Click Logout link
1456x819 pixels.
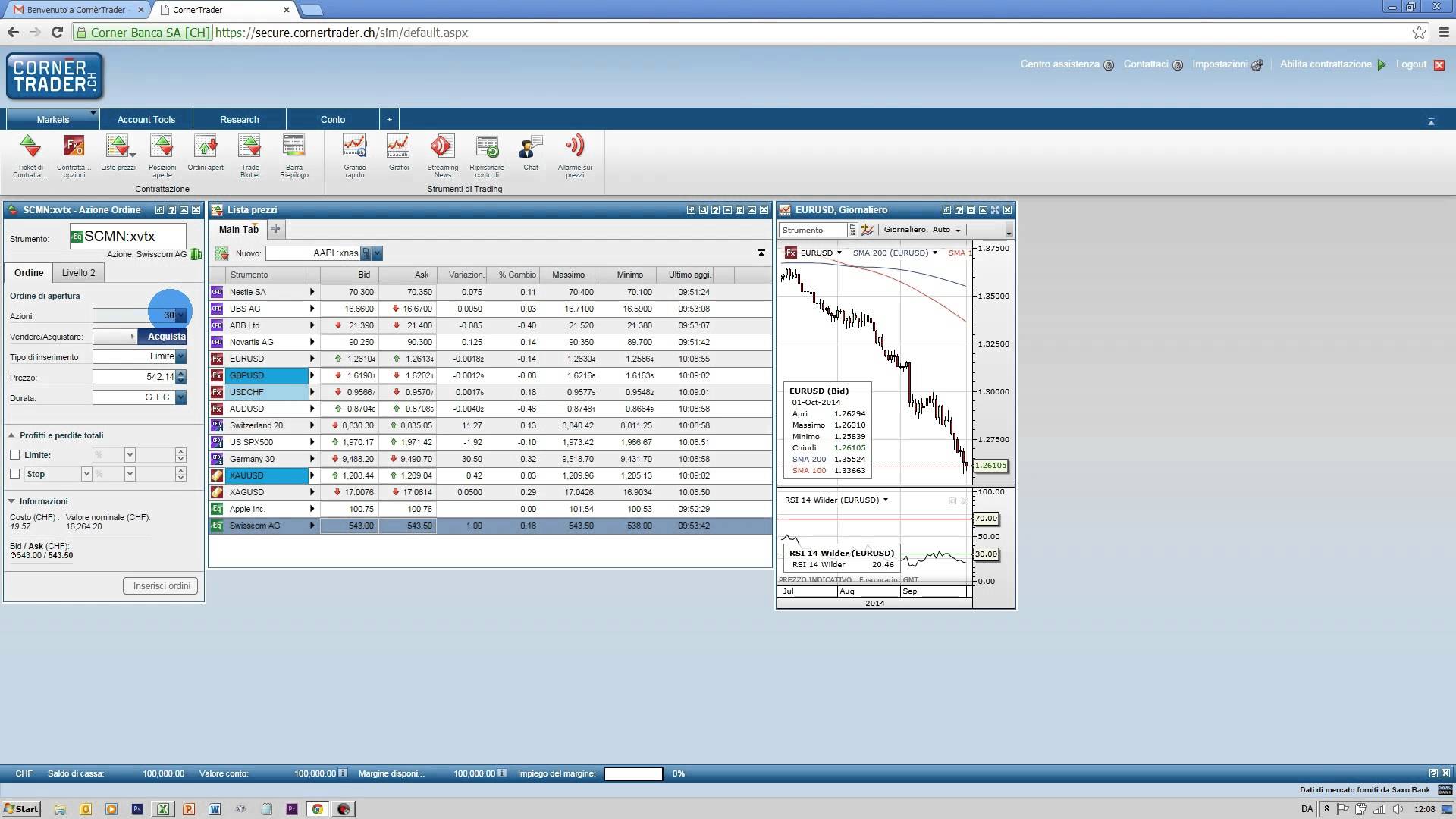(1410, 64)
